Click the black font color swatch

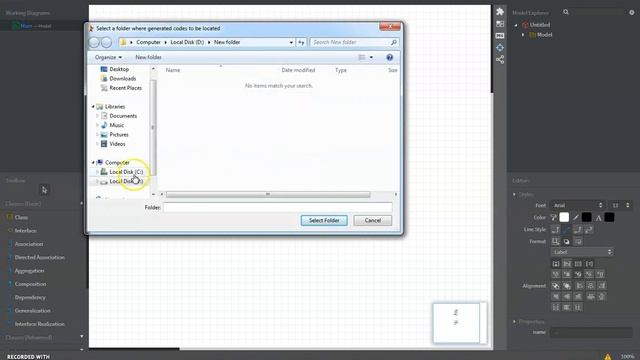click(609, 218)
